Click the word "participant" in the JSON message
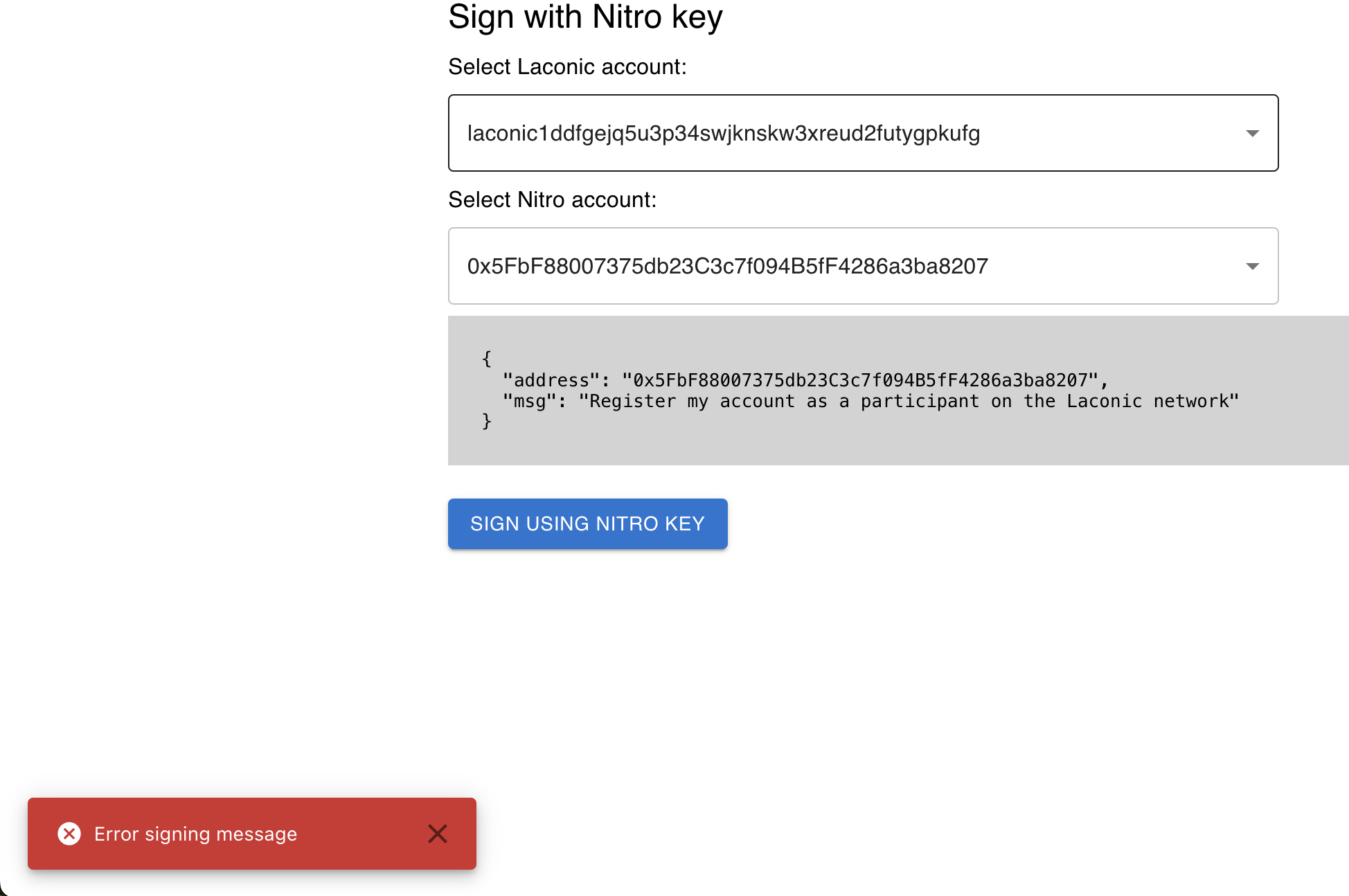The width and height of the screenshot is (1349, 896). click(x=920, y=401)
